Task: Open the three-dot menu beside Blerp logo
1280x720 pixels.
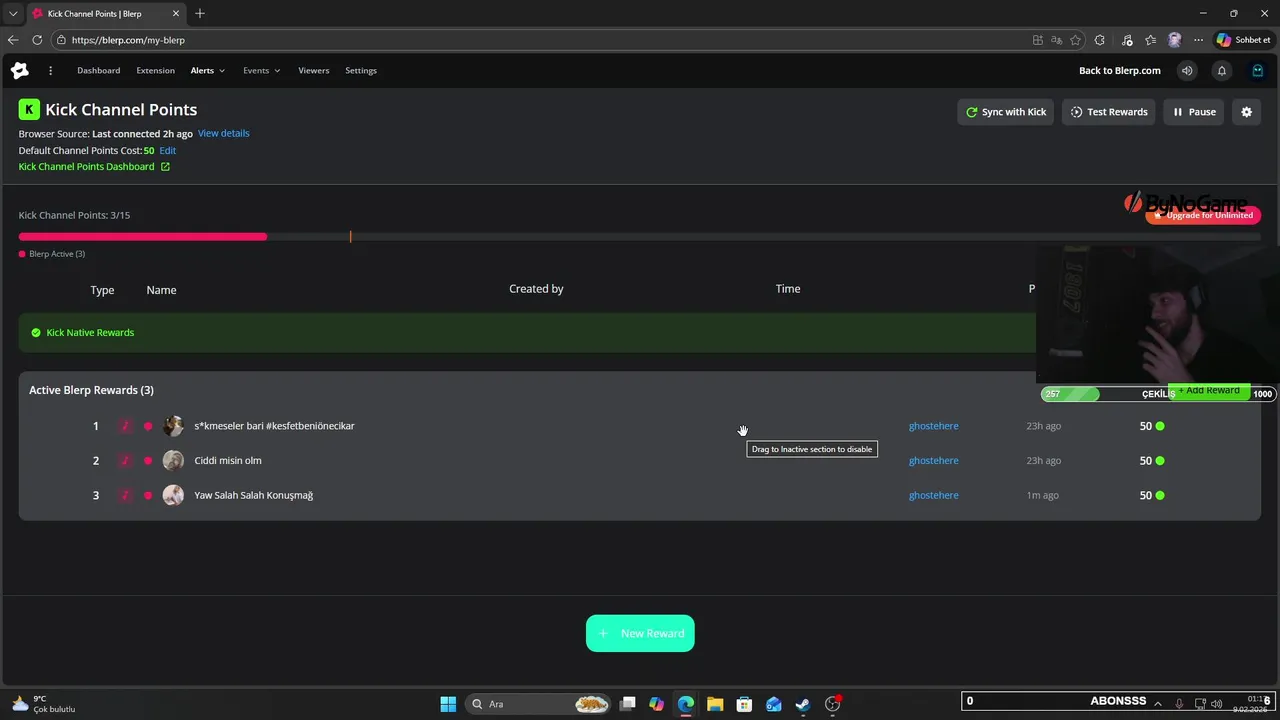Action: coord(50,71)
